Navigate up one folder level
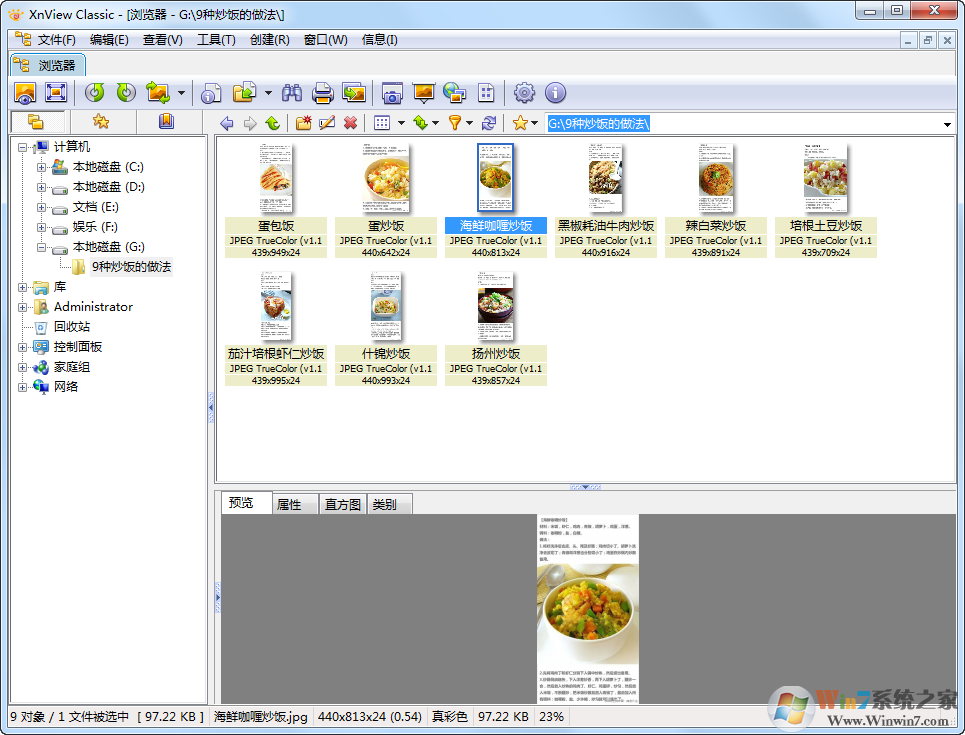 (272, 122)
